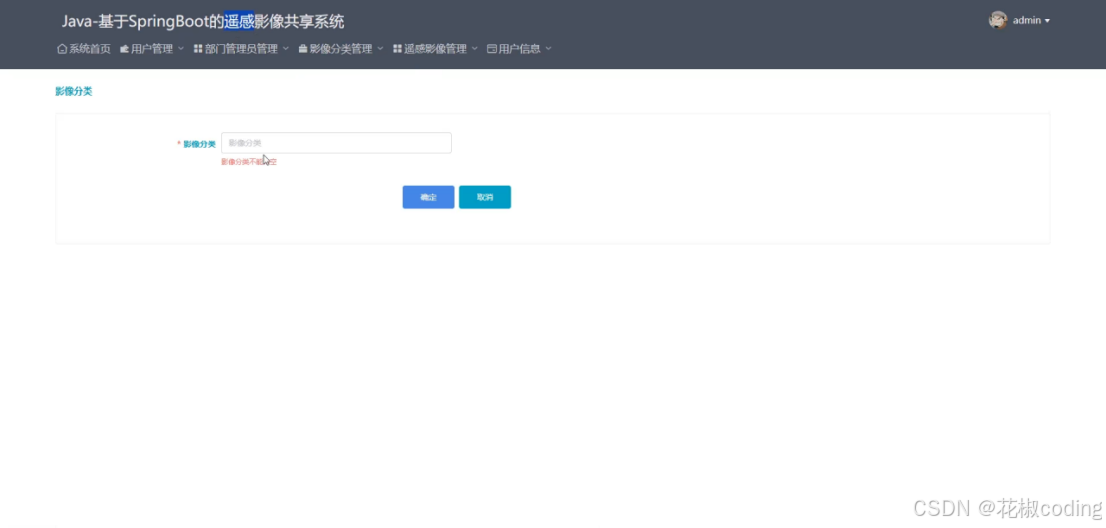1106x528 pixels.
Task: Open the 用户信息 menu
Action: tap(519, 49)
